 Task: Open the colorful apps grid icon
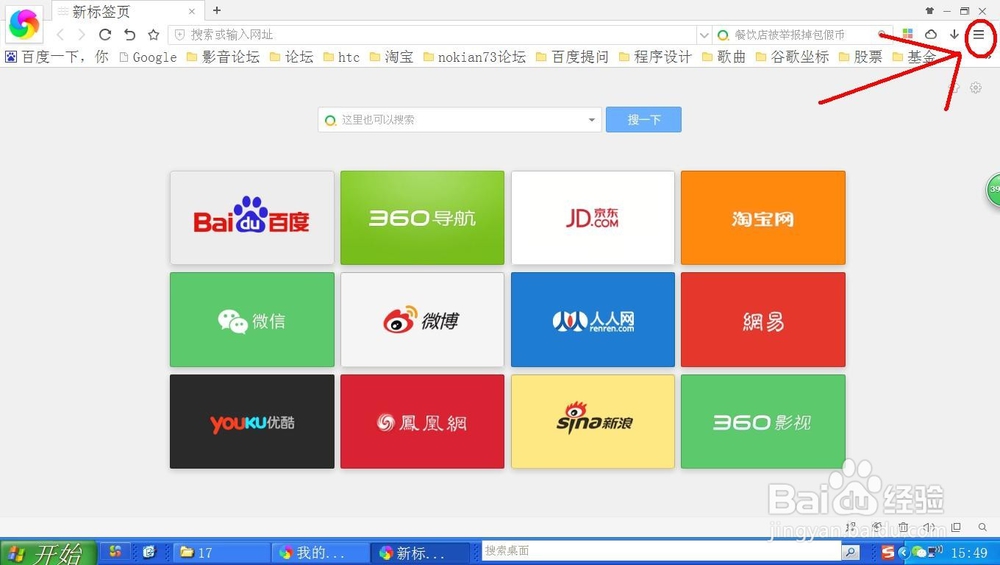tap(908, 34)
